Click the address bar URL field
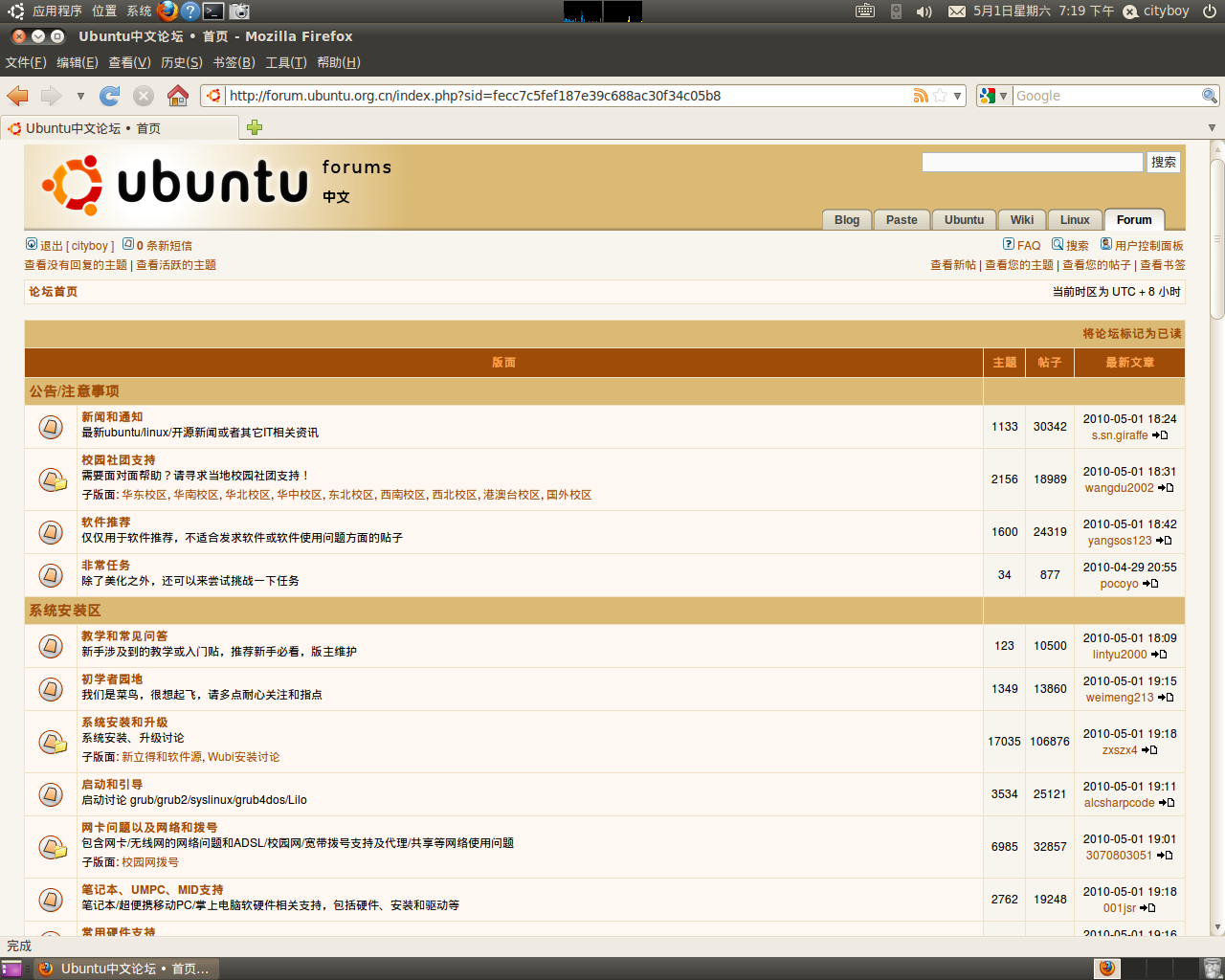1225x980 pixels. 569,96
